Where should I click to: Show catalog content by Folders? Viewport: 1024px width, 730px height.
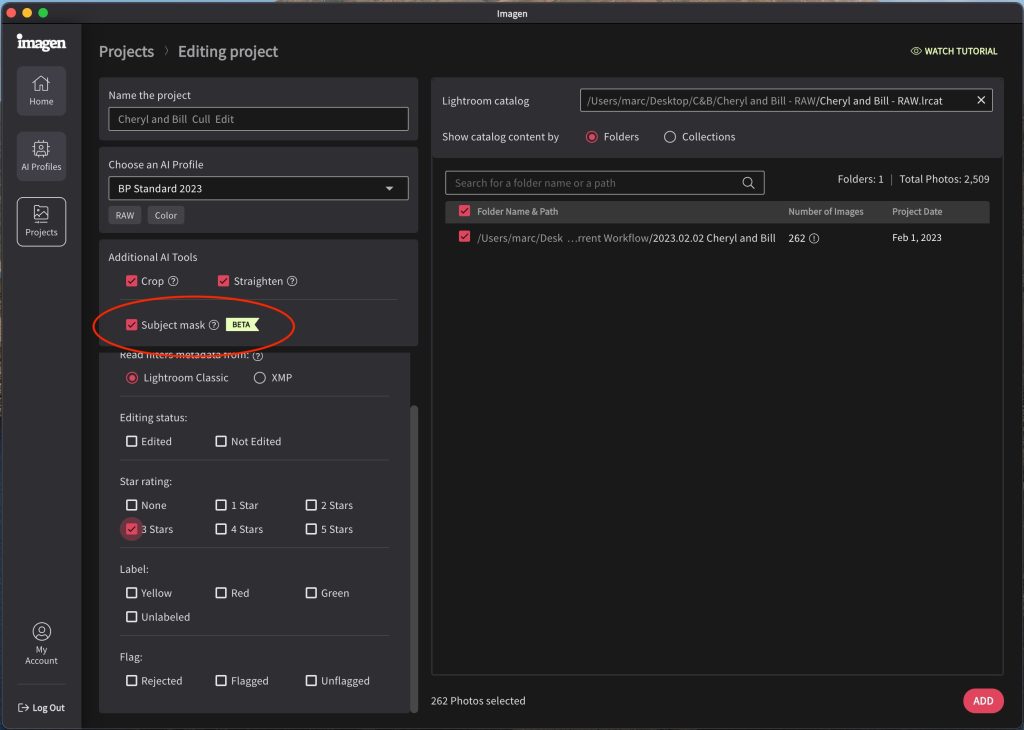coord(592,137)
